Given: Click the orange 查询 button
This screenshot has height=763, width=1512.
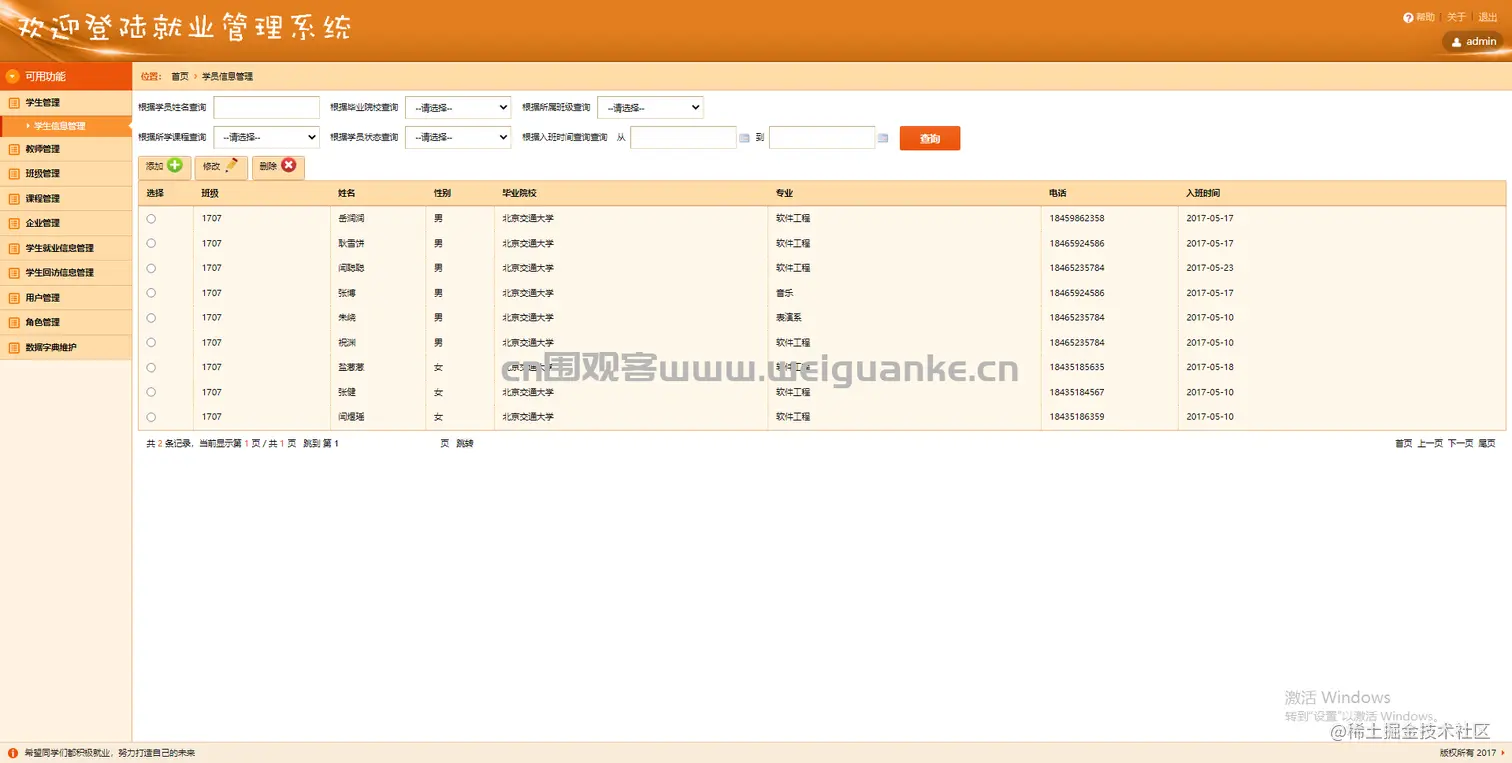Looking at the screenshot, I should click(930, 138).
